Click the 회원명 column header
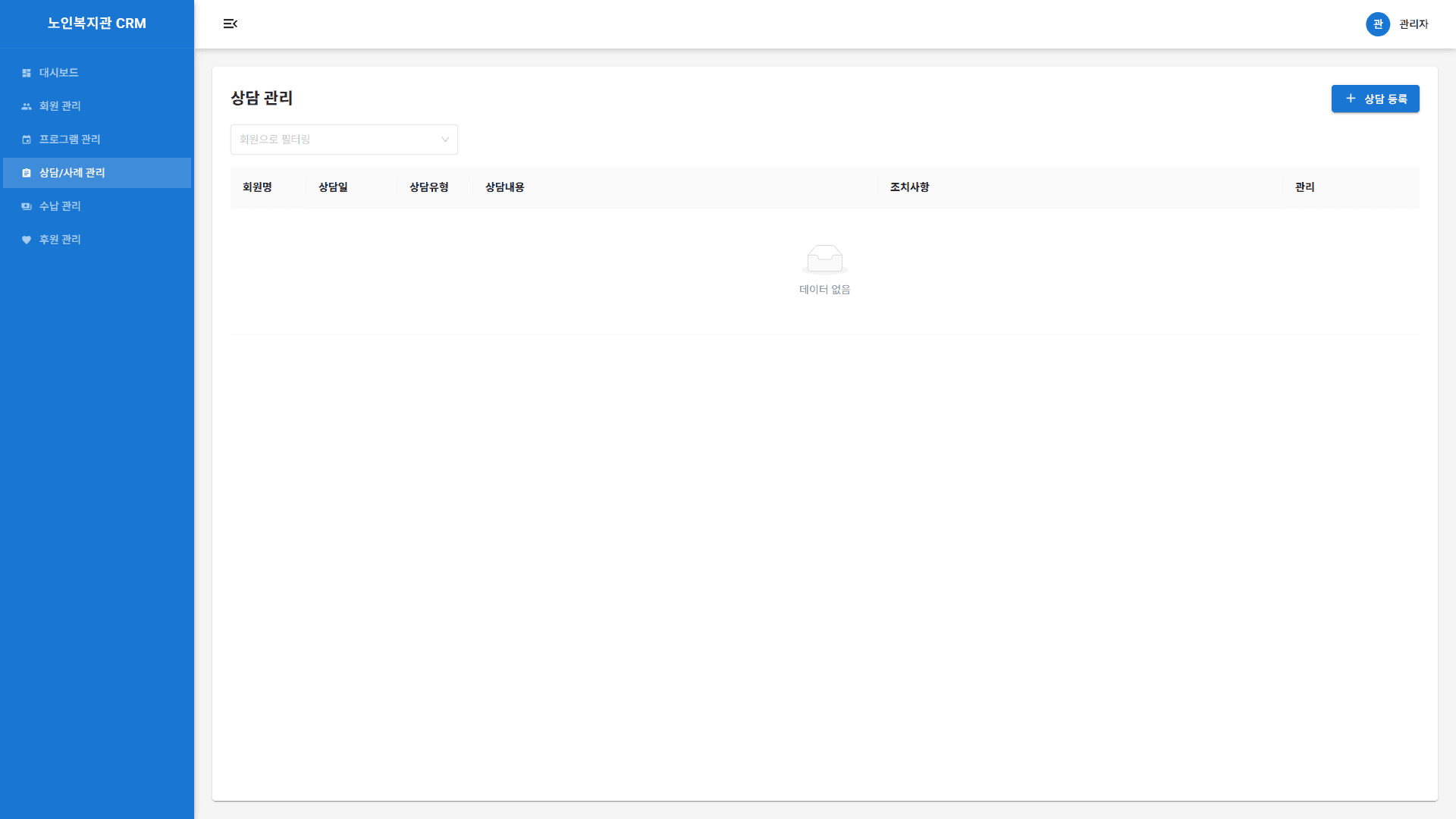The image size is (1456, 819). (x=257, y=187)
